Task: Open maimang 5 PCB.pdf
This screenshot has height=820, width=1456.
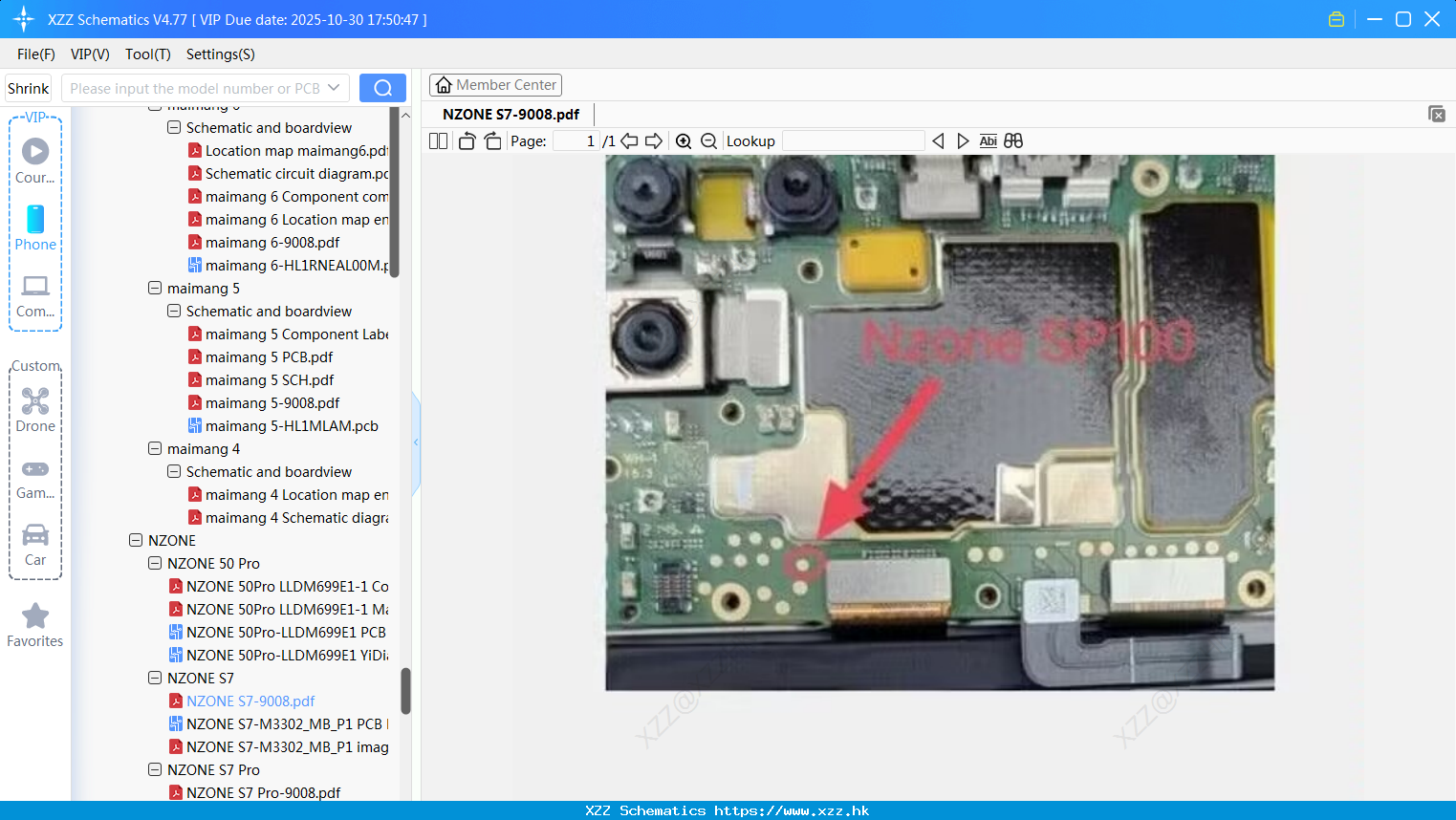Action: [260, 356]
